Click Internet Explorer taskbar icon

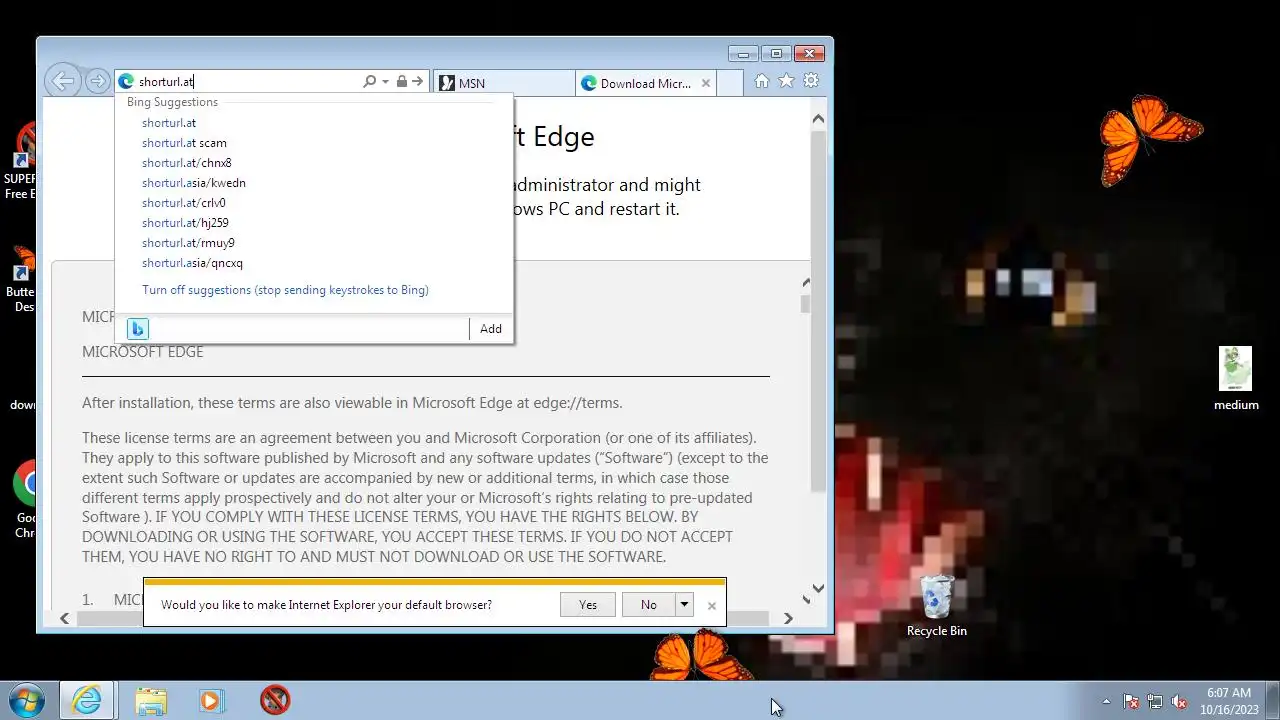[x=87, y=700]
